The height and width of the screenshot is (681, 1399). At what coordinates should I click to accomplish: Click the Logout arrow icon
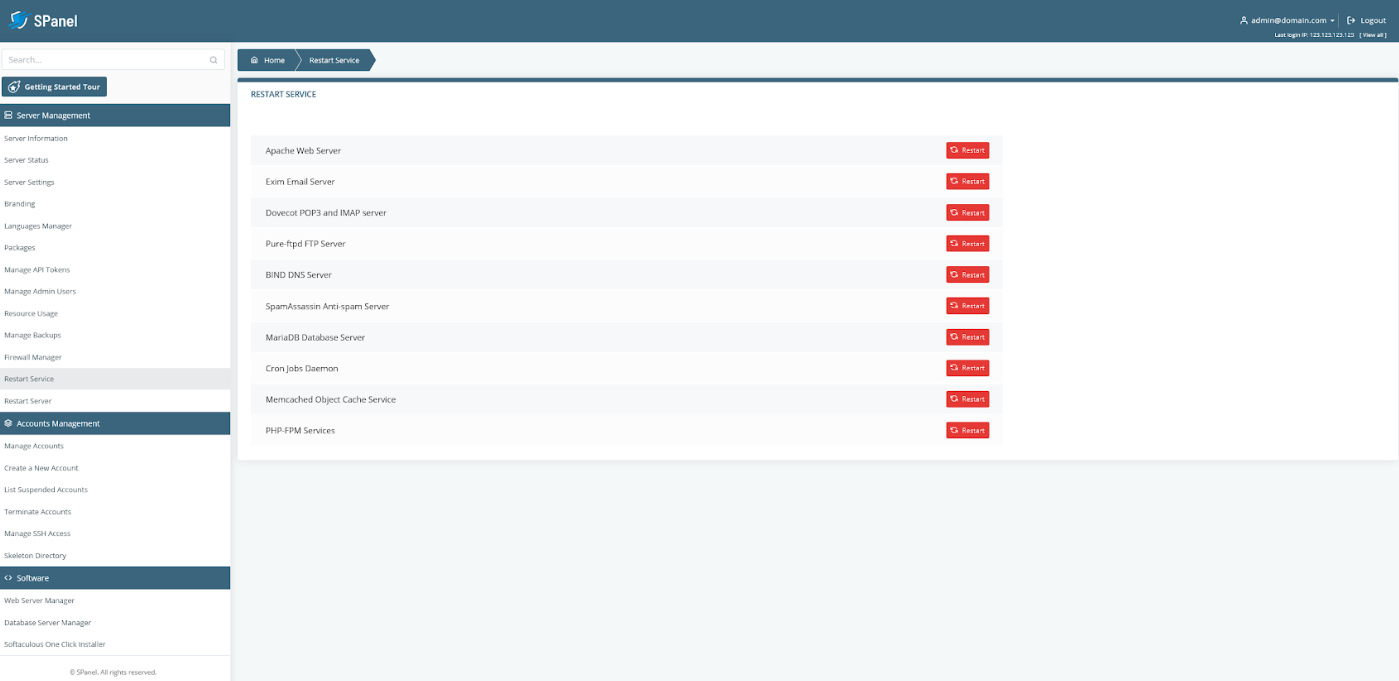pyautogui.click(x=1351, y=20)
